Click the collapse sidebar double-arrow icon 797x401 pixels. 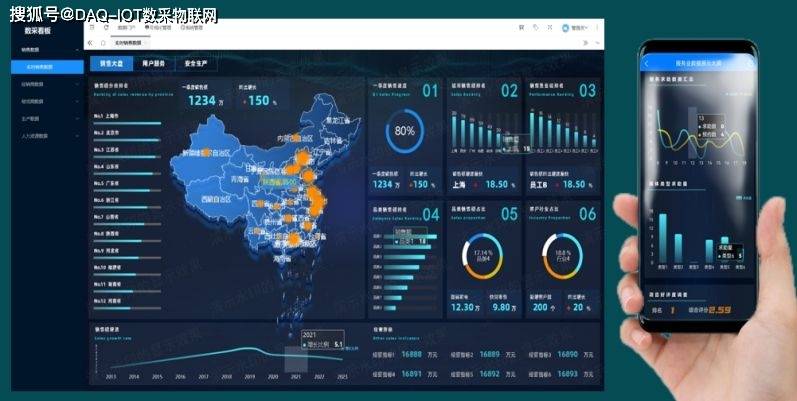90,43
